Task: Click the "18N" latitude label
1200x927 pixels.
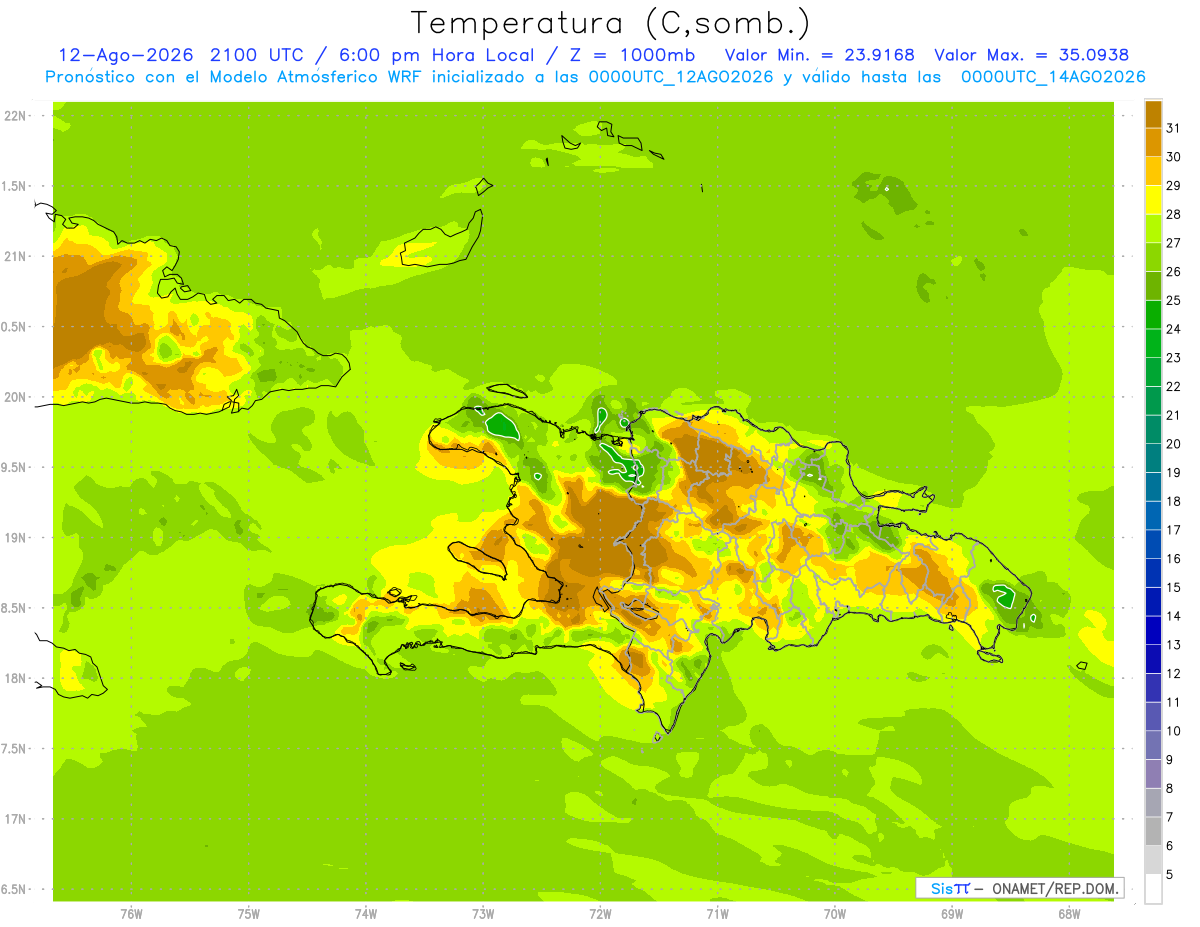Action: click(16, 678)
